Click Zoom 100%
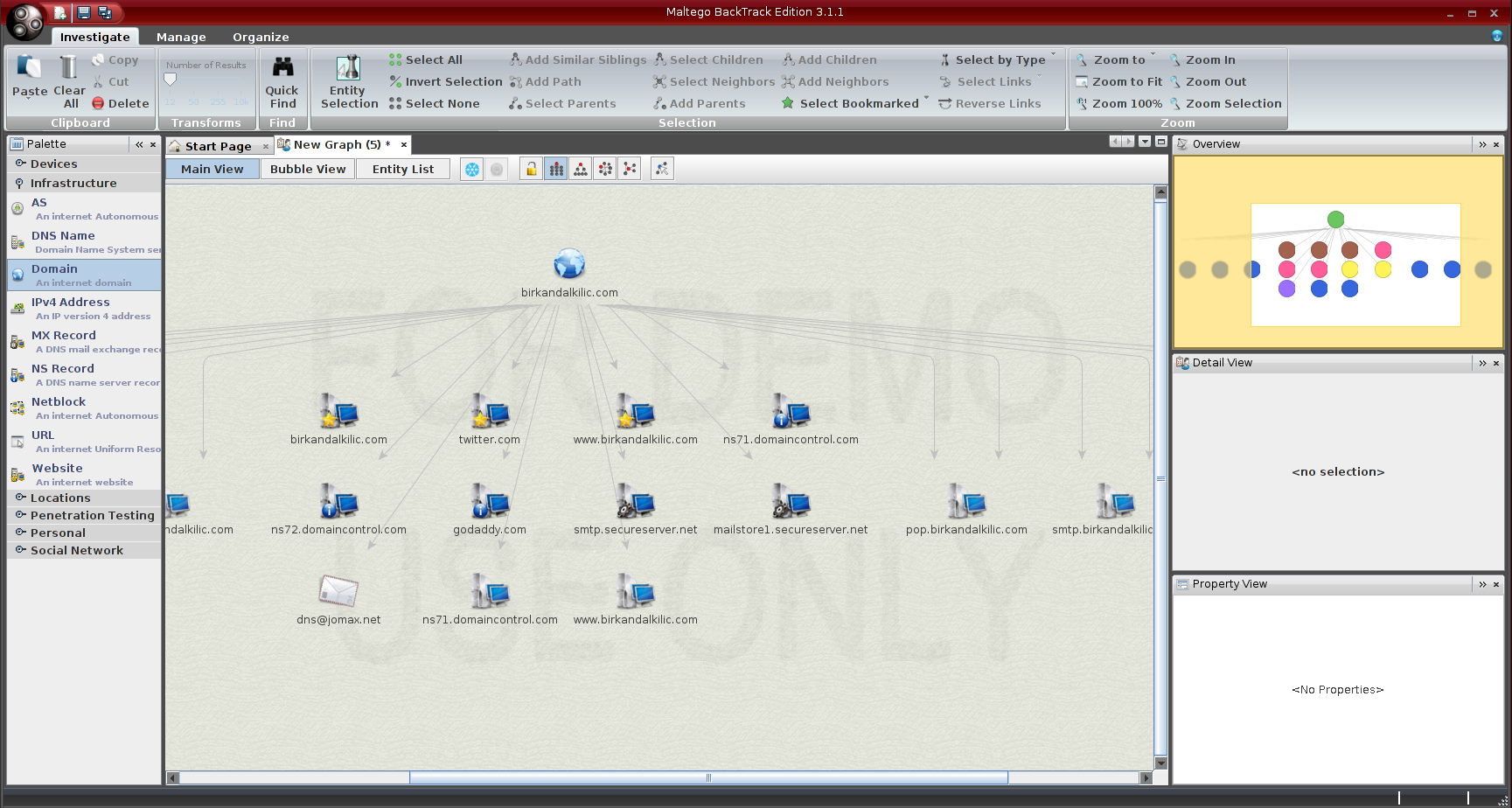Viewport: 1512px width, 808px height. click(1119, 103)
